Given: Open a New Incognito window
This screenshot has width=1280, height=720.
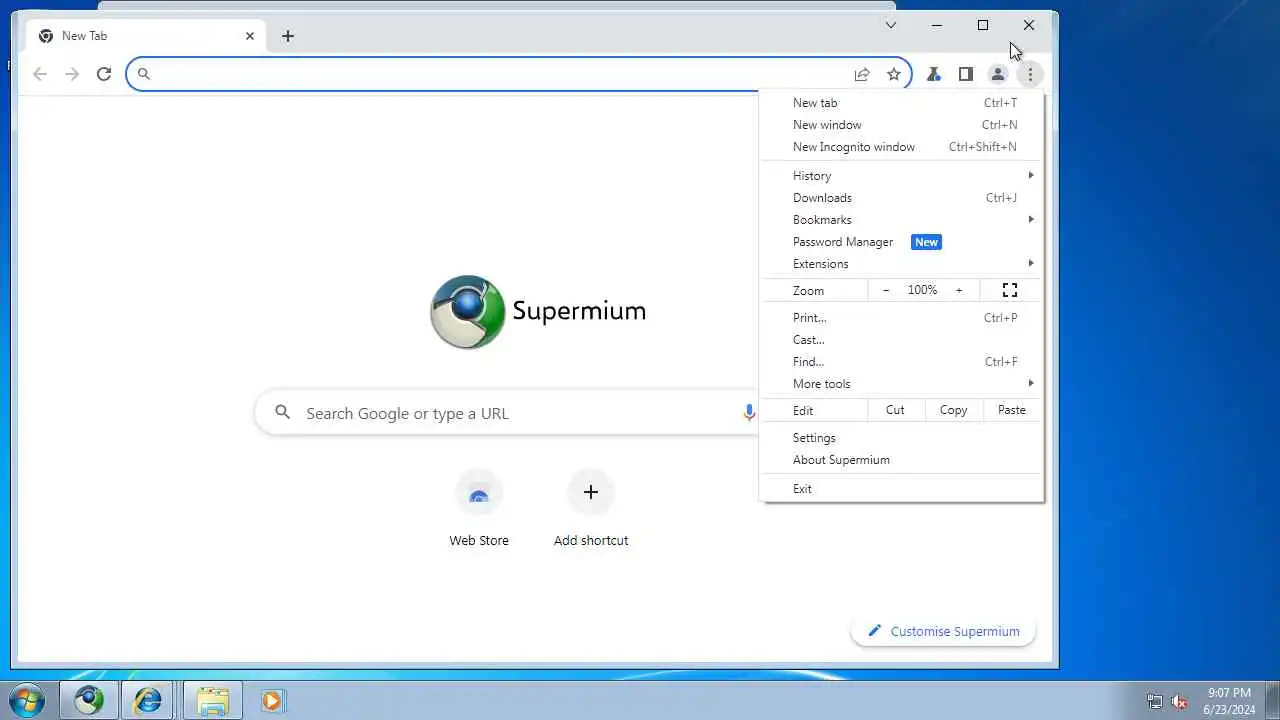Looking at the screenshot, I should 901,147.
